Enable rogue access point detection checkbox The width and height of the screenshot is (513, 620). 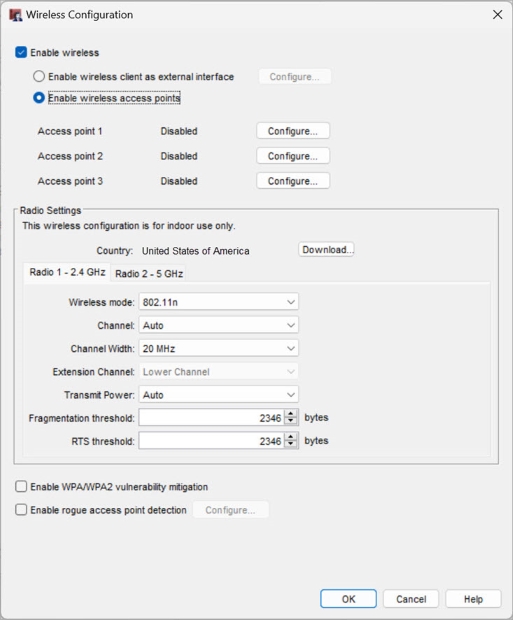(21, 510)
